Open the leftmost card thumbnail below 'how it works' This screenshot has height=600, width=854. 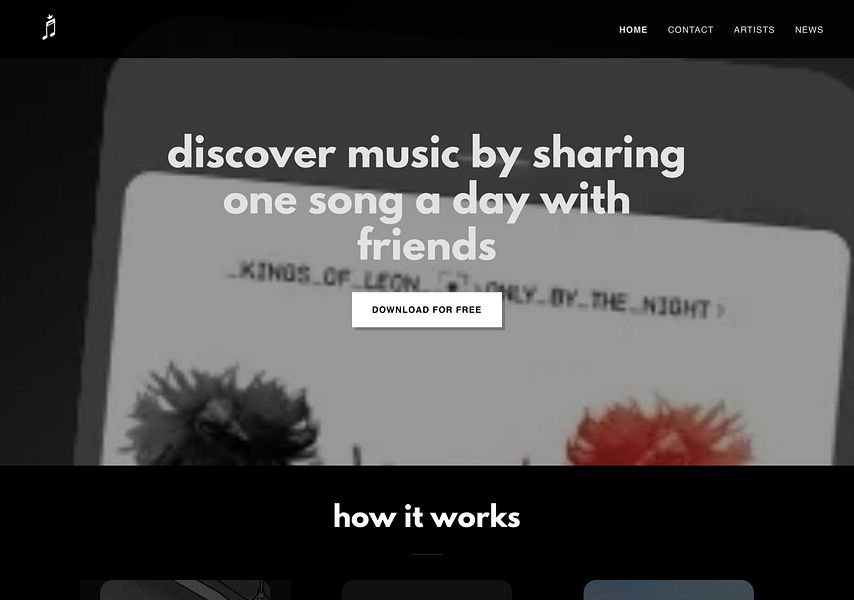(x=185, y=590)
